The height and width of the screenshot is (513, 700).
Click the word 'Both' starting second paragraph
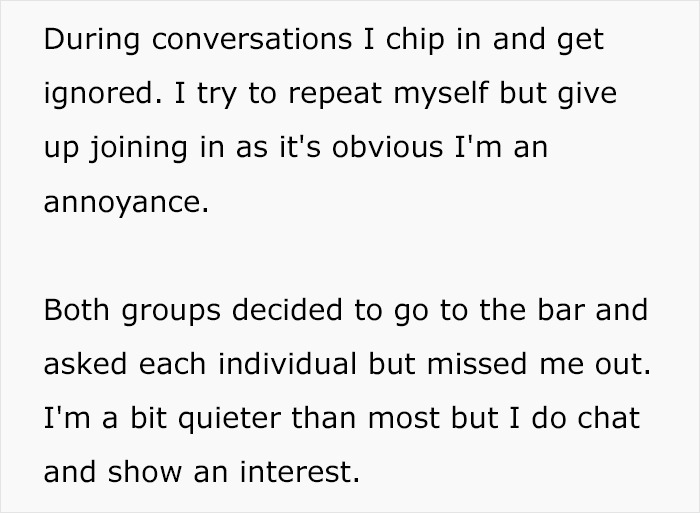coord(76,309)
